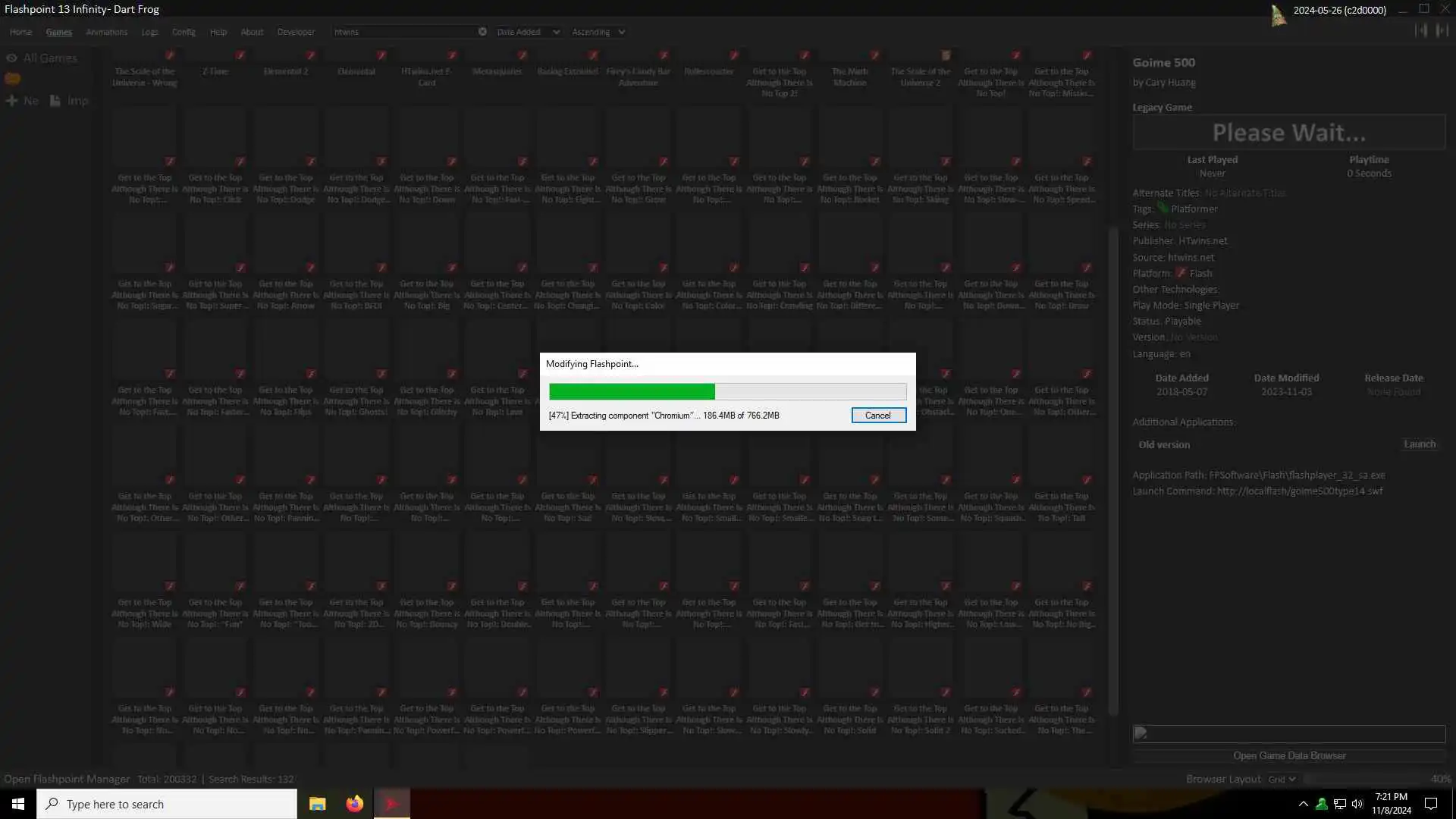The height and width of the screenshot is (819, 1456).
Task: Click the plus icon for new playlist
Action: (11, 100)
